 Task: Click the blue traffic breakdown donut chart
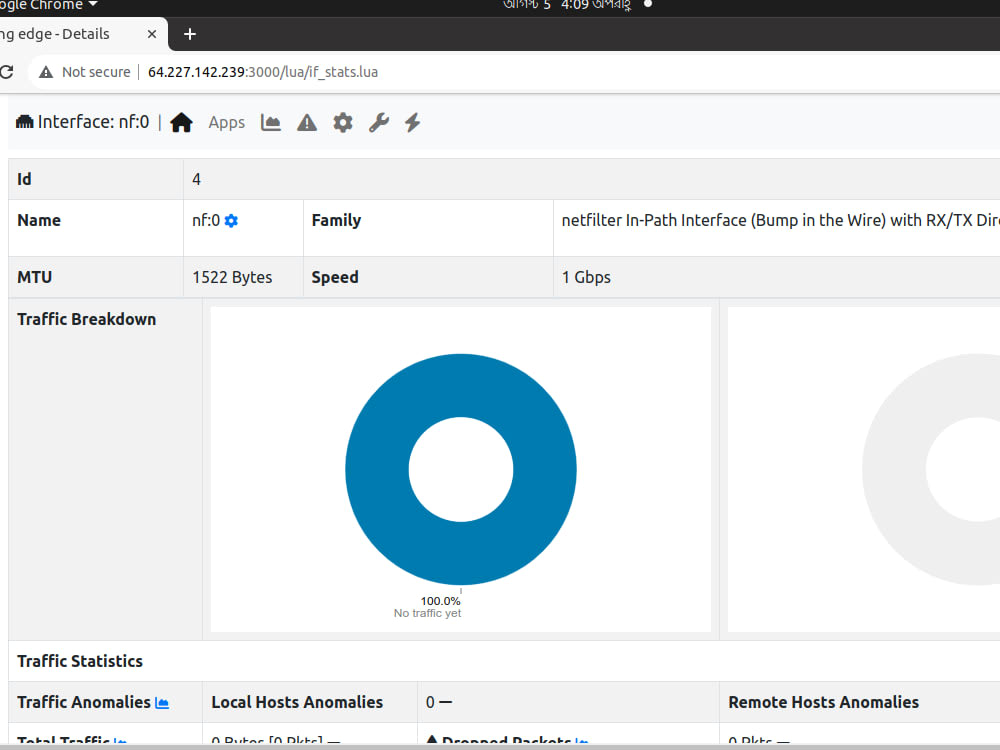460,469
